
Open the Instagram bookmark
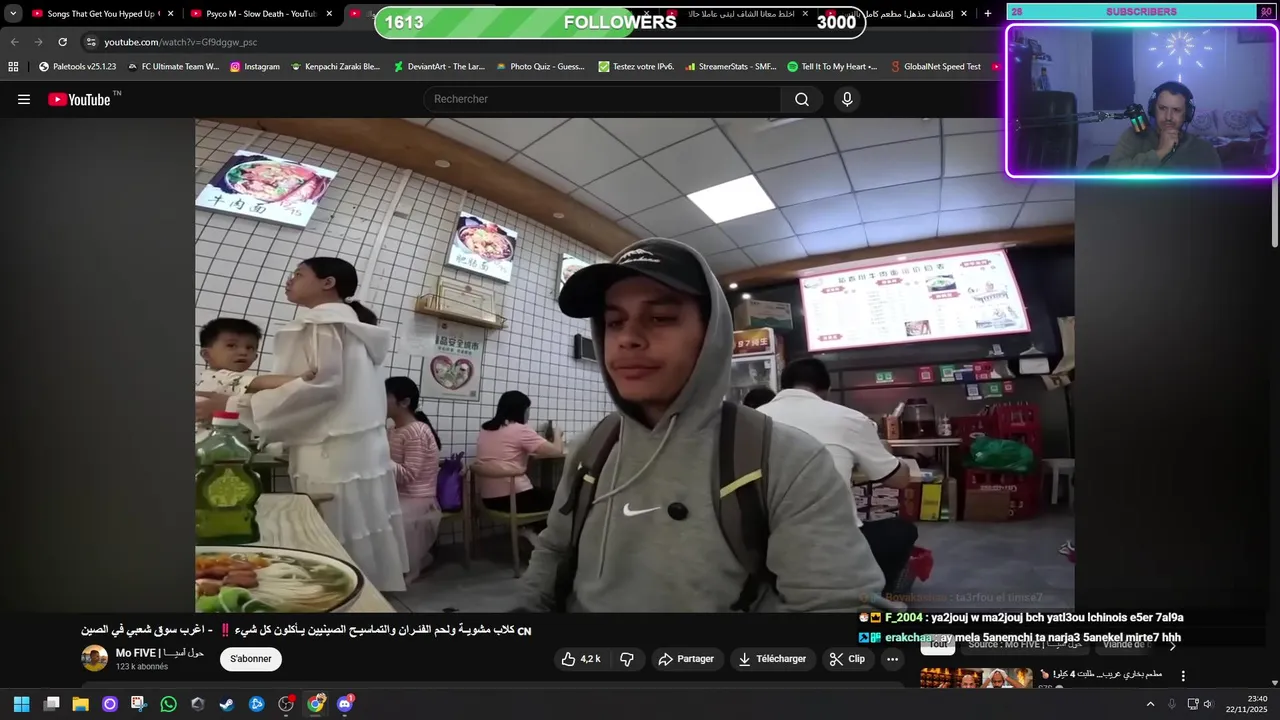(255, 67)
